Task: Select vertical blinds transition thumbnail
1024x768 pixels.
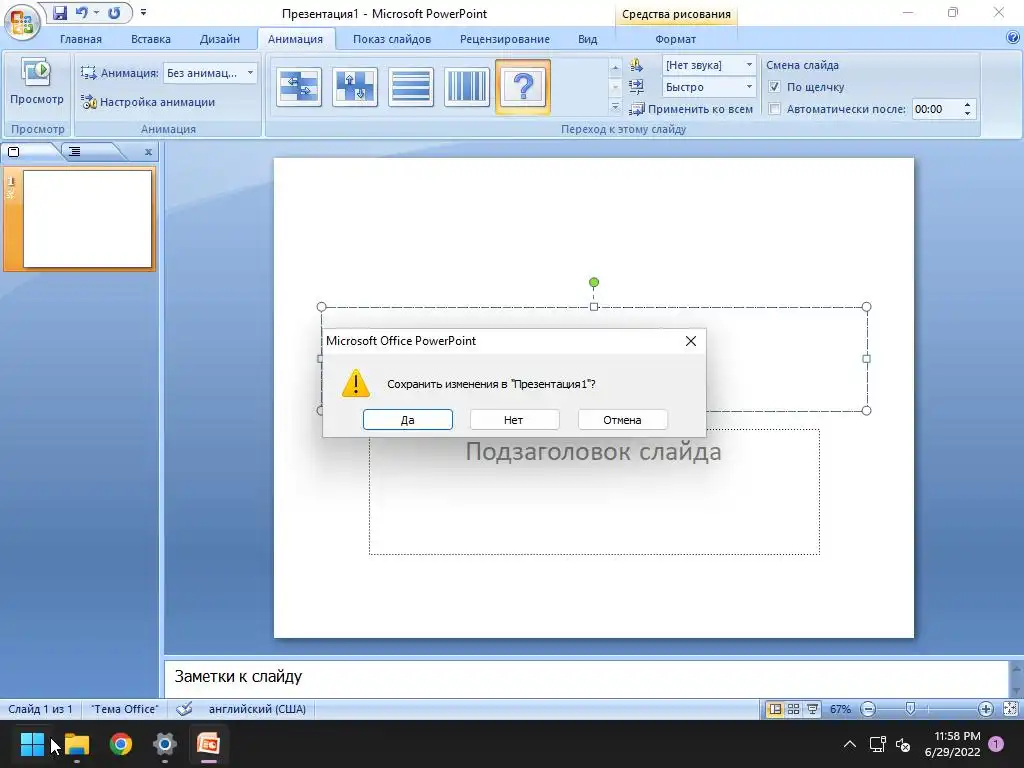Action: click(467, 86)
